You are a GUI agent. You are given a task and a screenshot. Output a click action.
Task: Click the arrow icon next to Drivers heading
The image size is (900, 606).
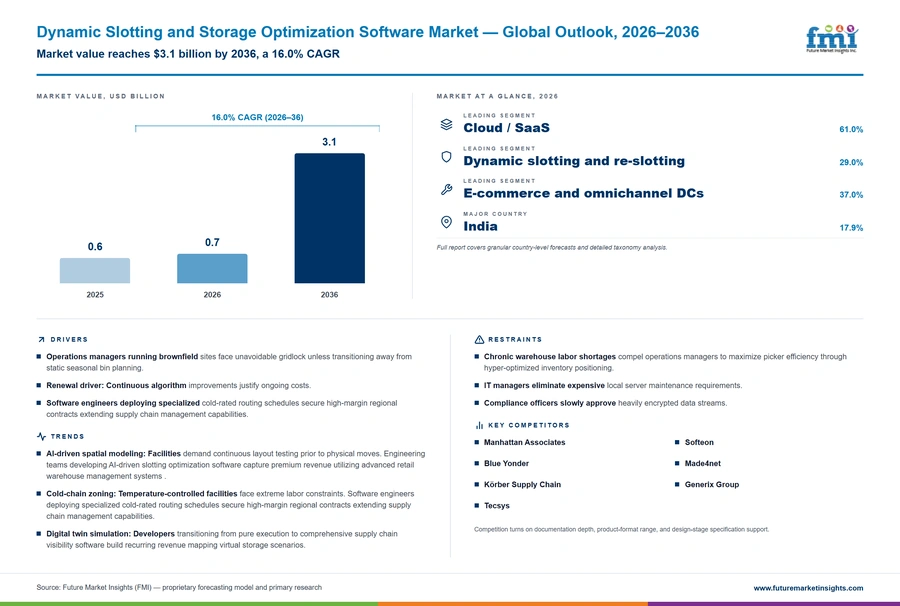[41, 340]
